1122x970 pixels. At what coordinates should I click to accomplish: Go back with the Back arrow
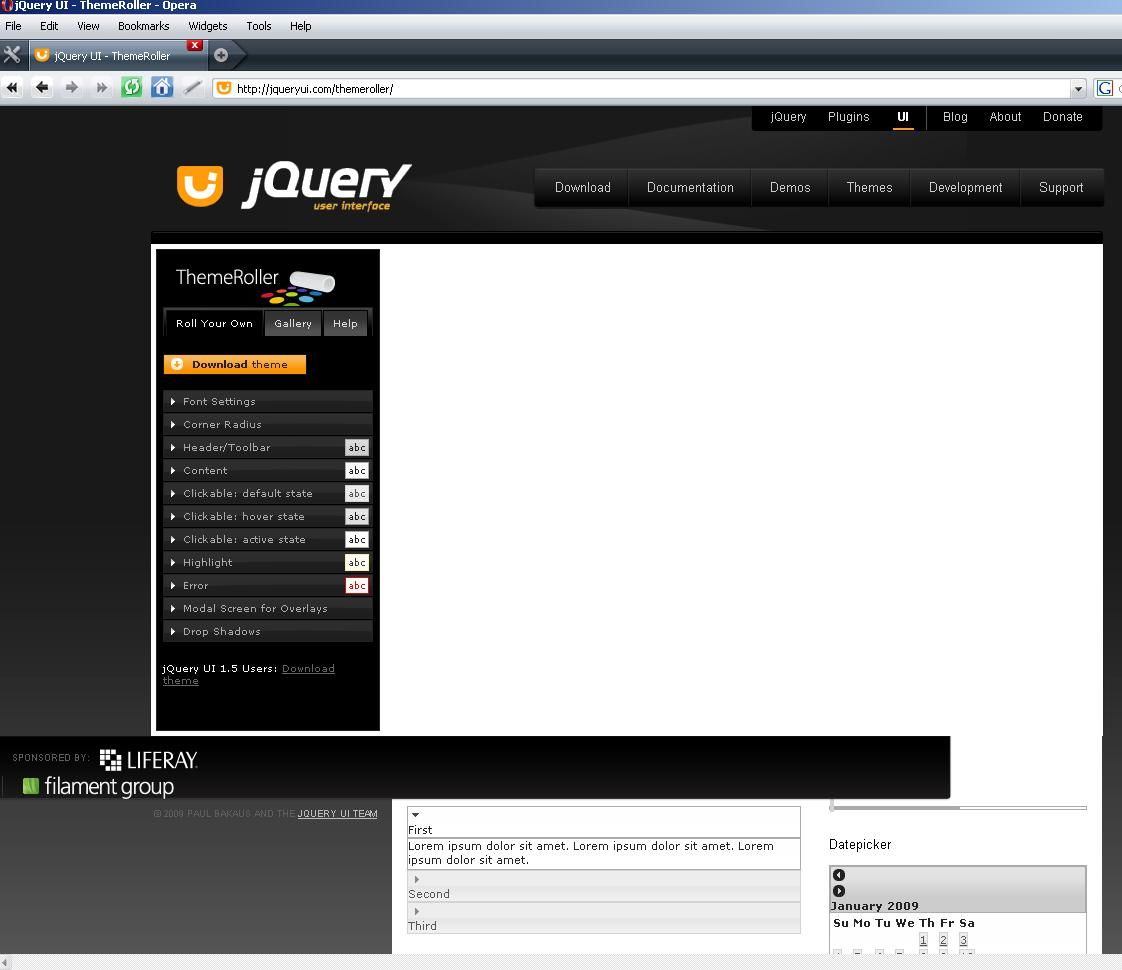coord(42,88)
